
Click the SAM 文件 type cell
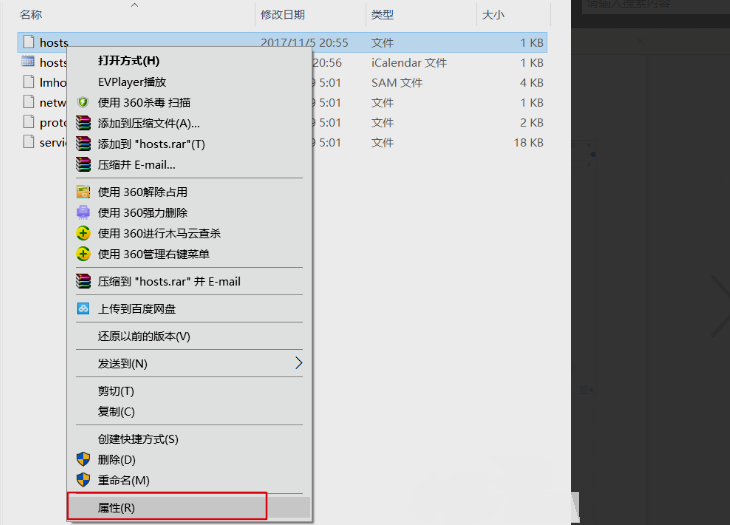tap(397, 82)
